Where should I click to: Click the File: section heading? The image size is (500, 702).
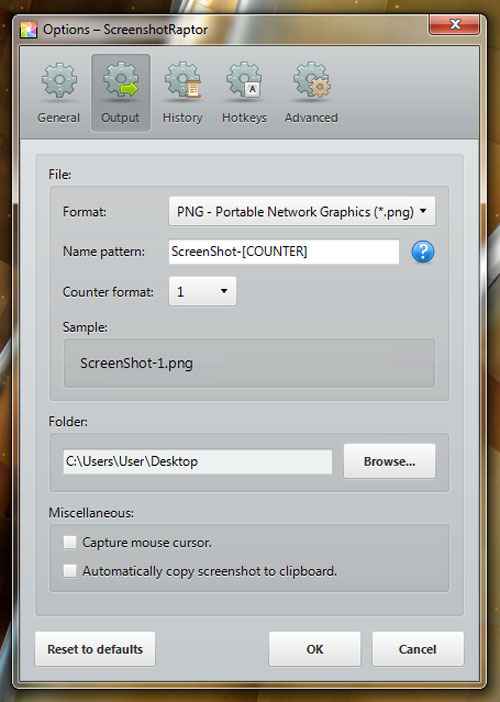click(x=60, y=174)
